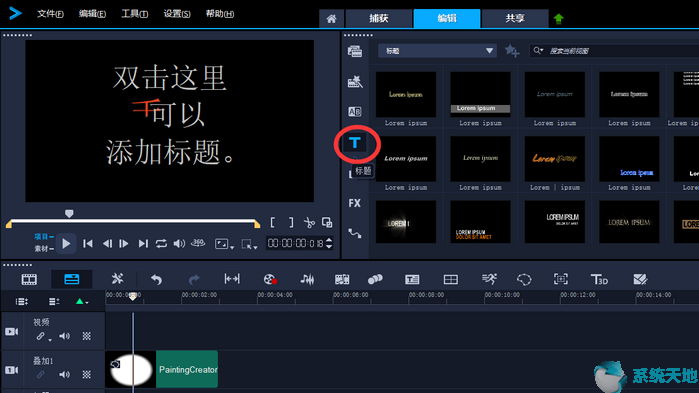The image size is (699, 393).
Task: Open the Split Screen template creator
Action: pos(640,279)
